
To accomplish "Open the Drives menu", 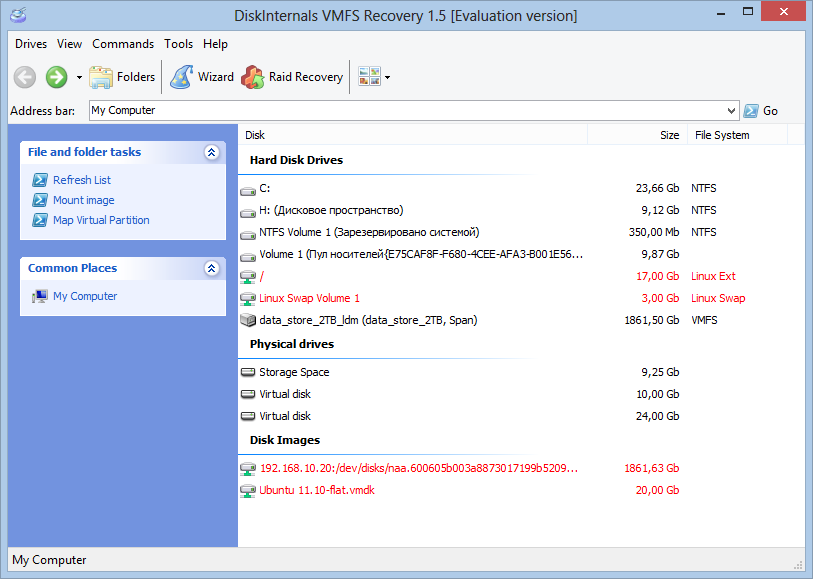I will pyautogui.click(x=31, y=44).
